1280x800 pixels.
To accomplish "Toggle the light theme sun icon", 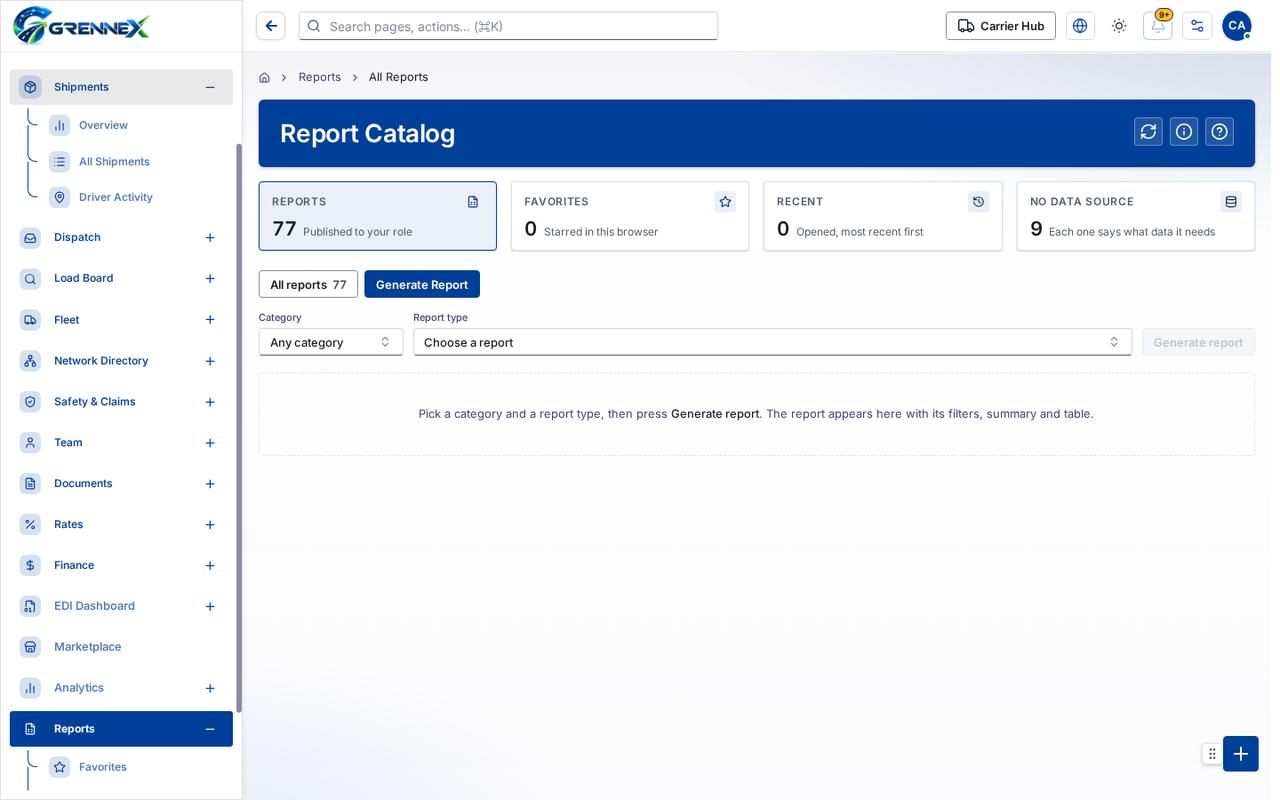I will click(x=1119, y=26).
